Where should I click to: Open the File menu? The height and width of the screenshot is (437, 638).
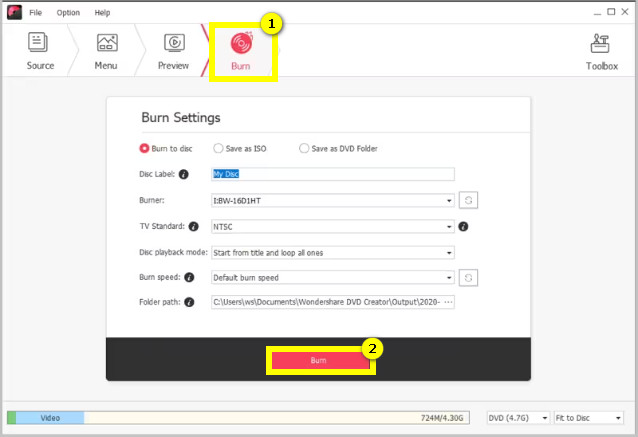(x=35, y=13)
